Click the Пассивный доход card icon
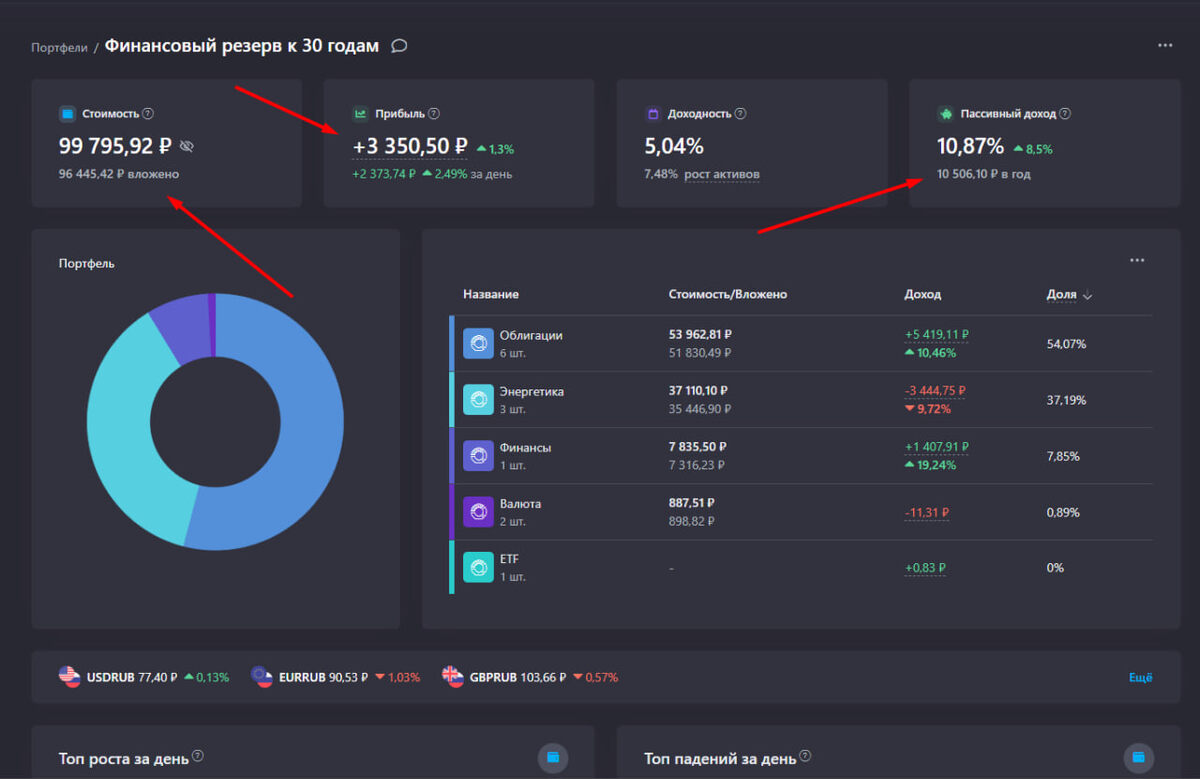This screenshot has width=1200, height=779. click(x=944, y=113)
